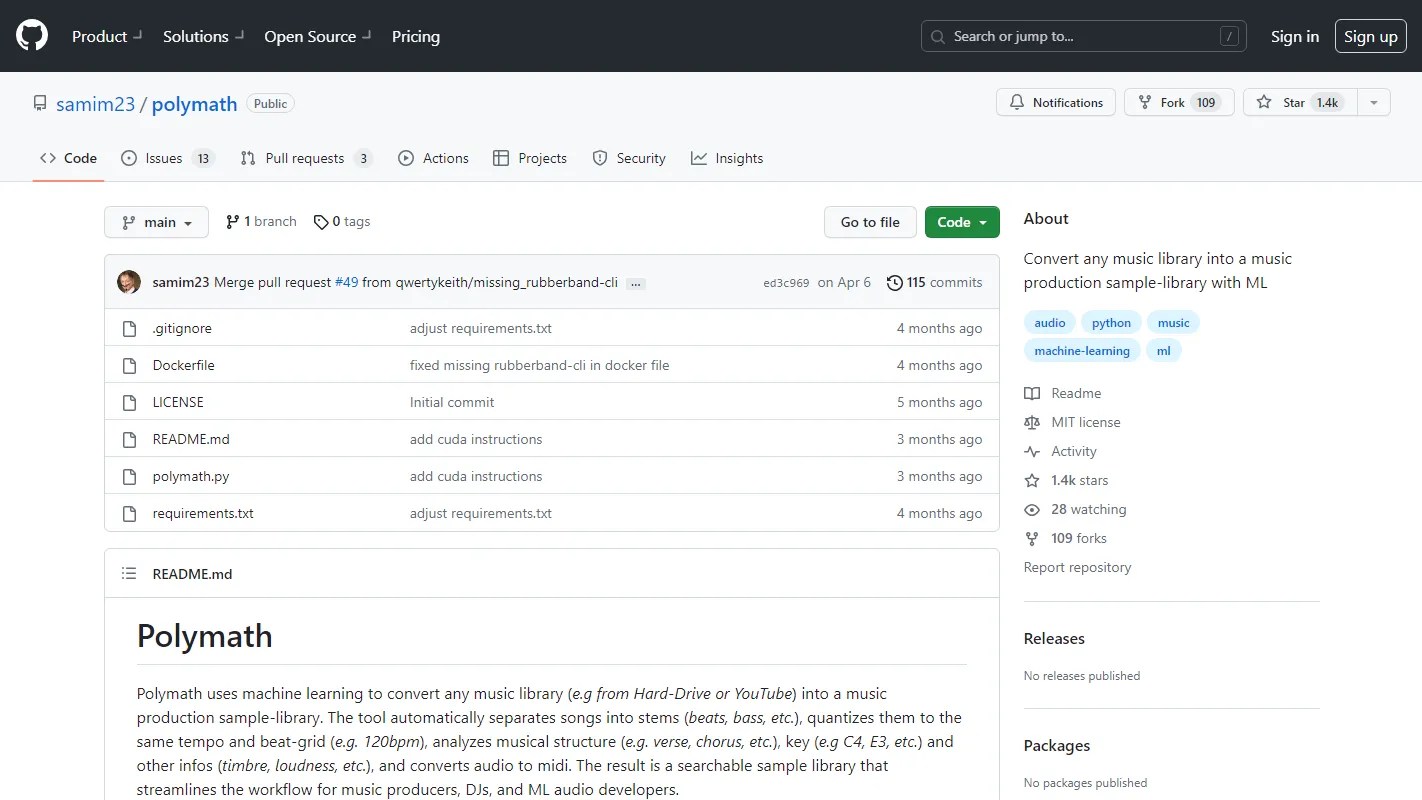Open the polymath repository link
This screenshot has width=1422, height=800.
[195, 104]
